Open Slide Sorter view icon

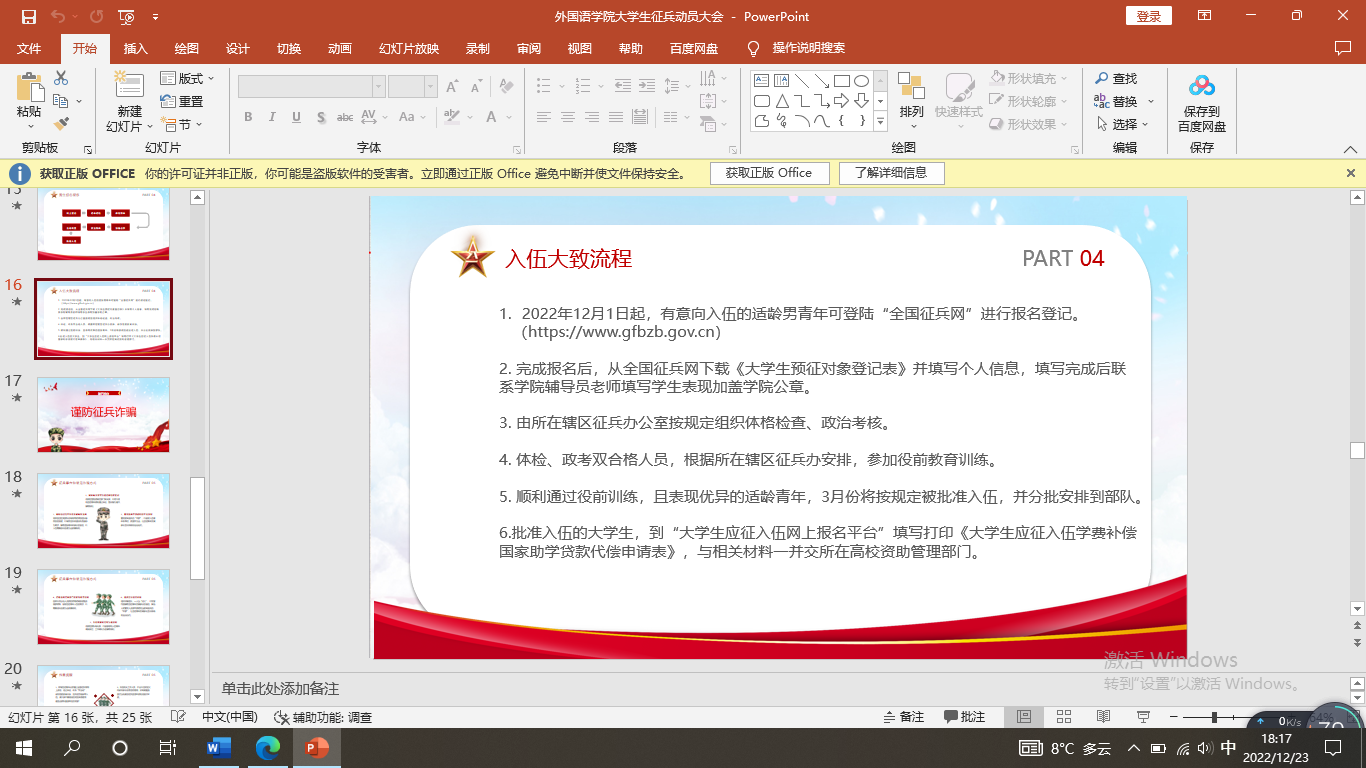(1064, 717)
